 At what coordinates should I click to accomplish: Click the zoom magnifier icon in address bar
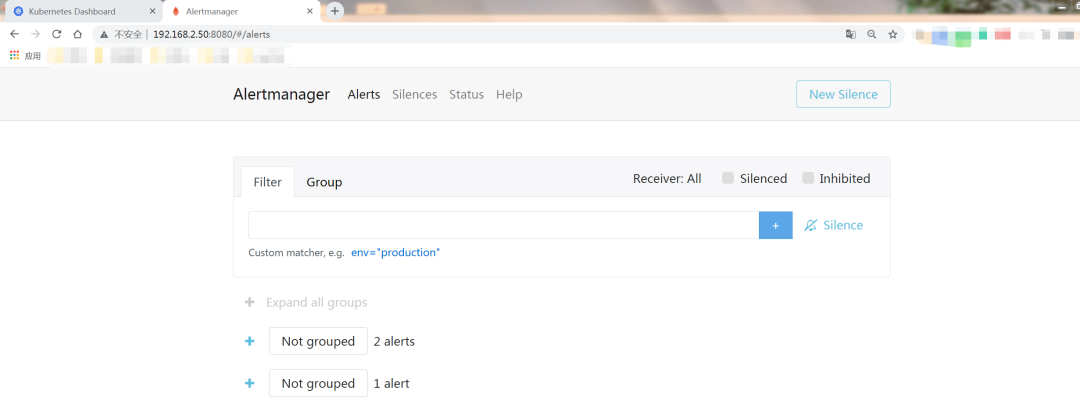(x=872, y=34)
